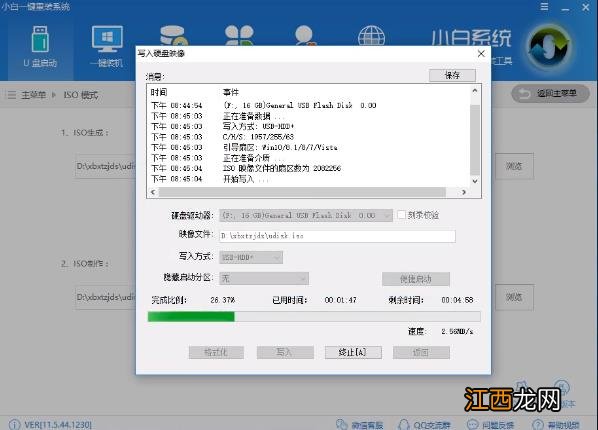Click the round refresh logo at top right

click(549, 47)
